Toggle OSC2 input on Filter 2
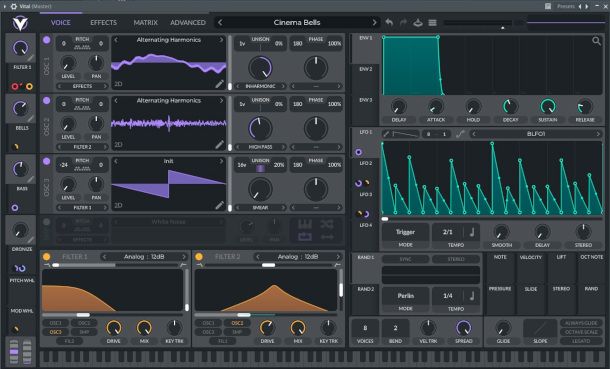 coord(237,323)
